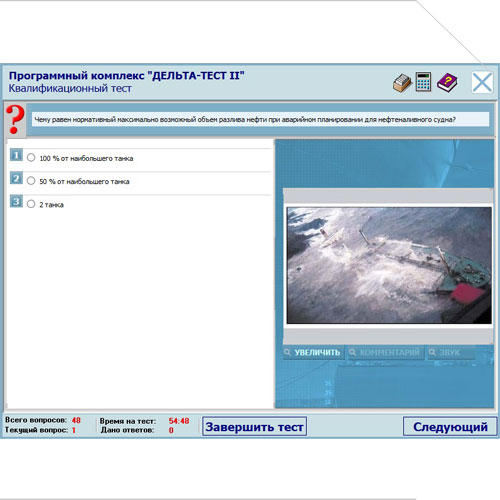Click the text '50 % от наибольшего танка'
The width and height of the screenshot is (500, 500).
tap(84, 182)
